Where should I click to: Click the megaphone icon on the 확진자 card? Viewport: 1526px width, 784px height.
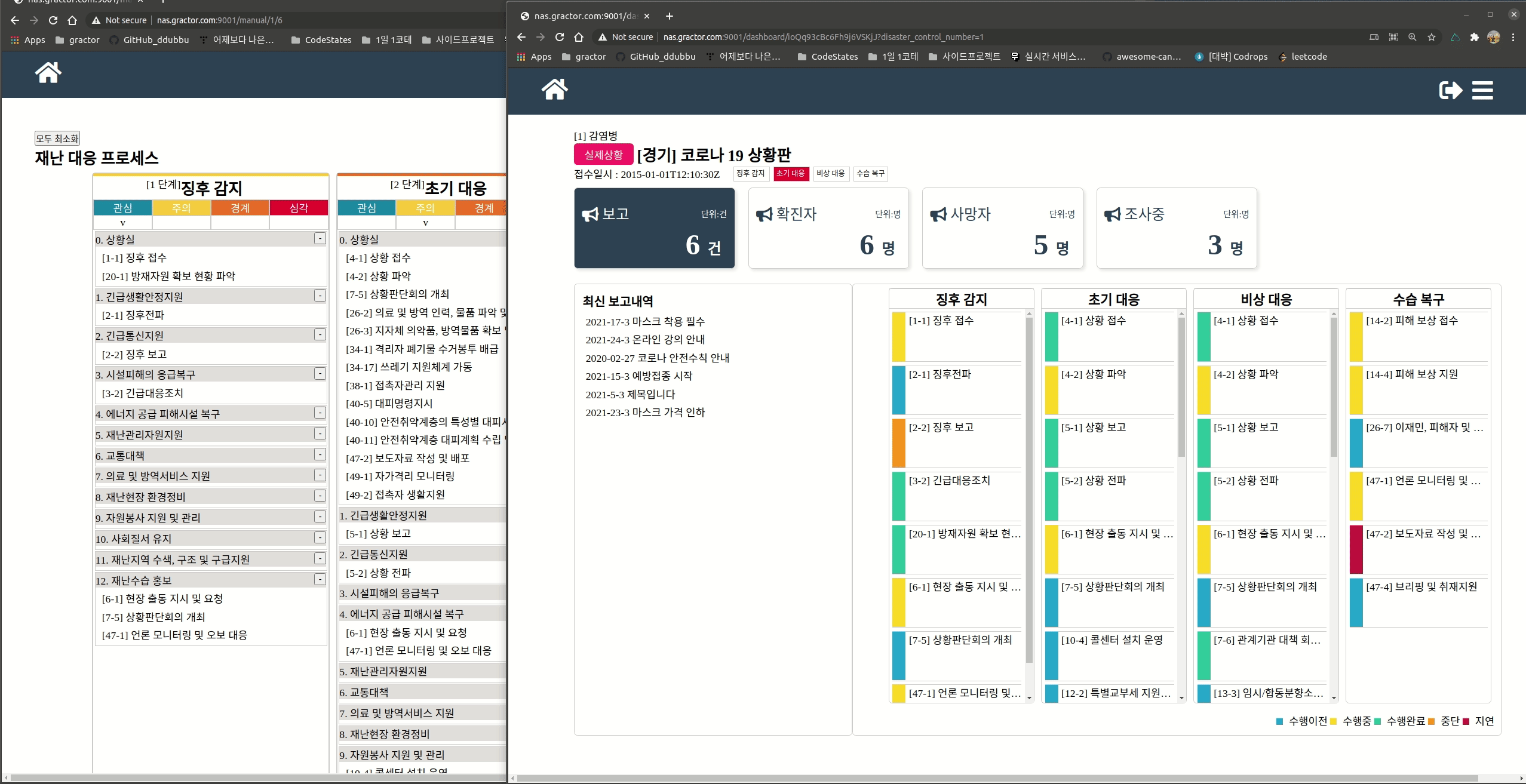[763, 214]
